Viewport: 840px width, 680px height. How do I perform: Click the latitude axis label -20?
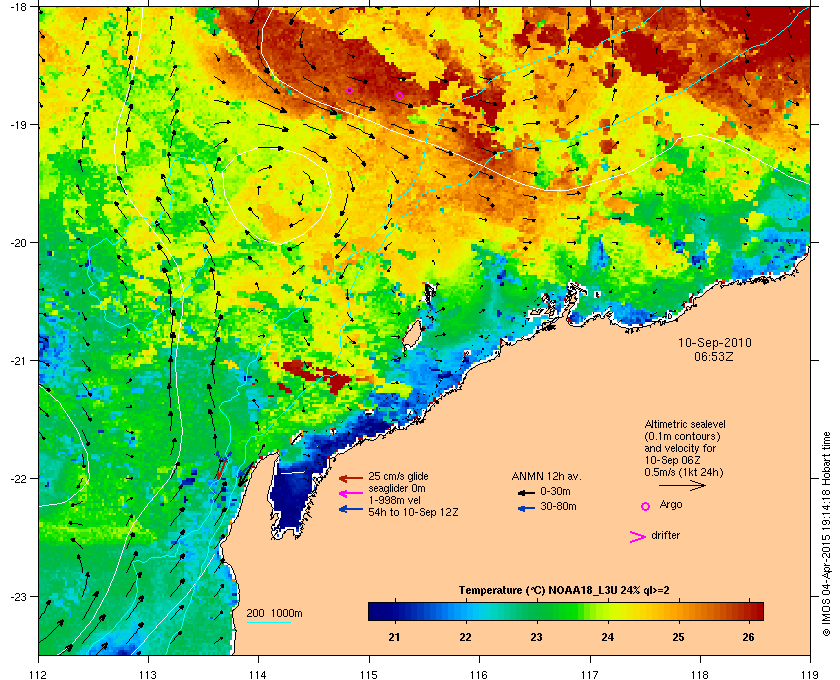(x=19, y=243)
